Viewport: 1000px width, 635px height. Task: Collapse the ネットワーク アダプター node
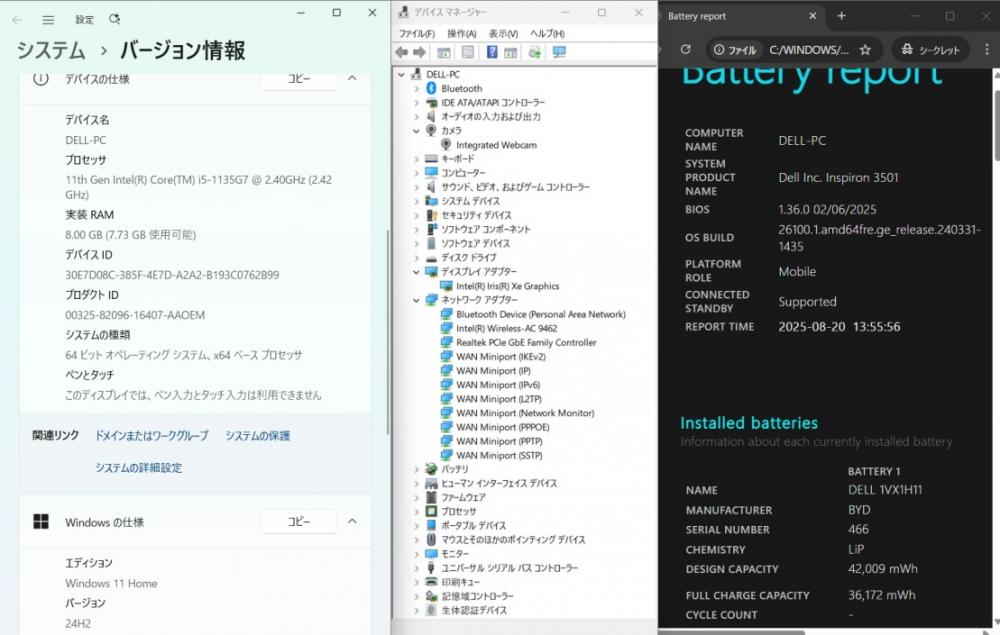click(x=416, y=300)
